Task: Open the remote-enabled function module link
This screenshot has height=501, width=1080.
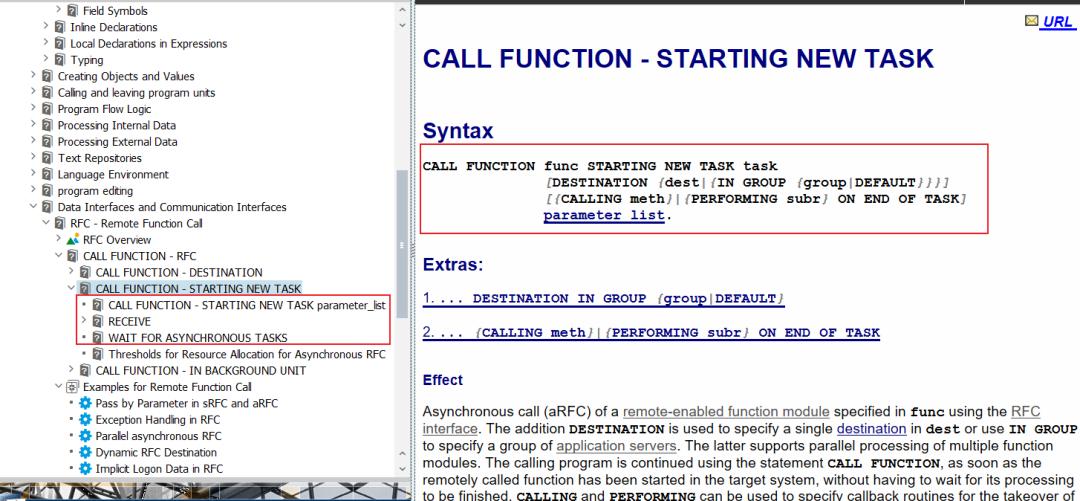Action: pos(726,412)
